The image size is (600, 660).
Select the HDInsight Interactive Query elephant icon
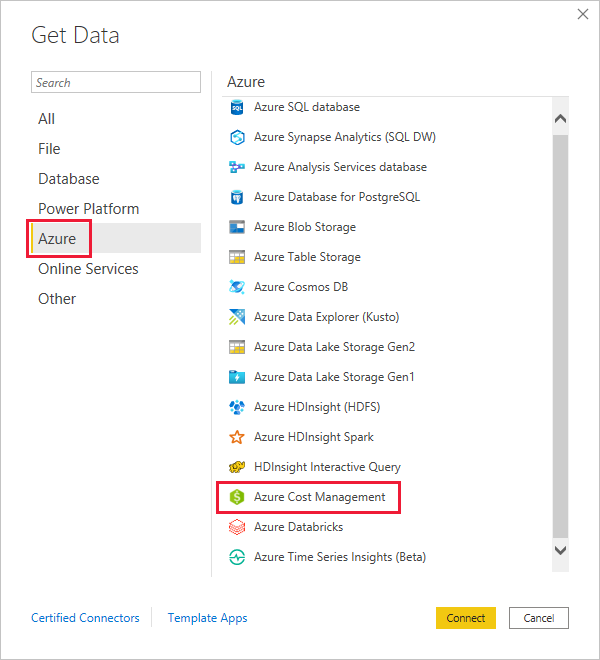(x=237, y=467)
